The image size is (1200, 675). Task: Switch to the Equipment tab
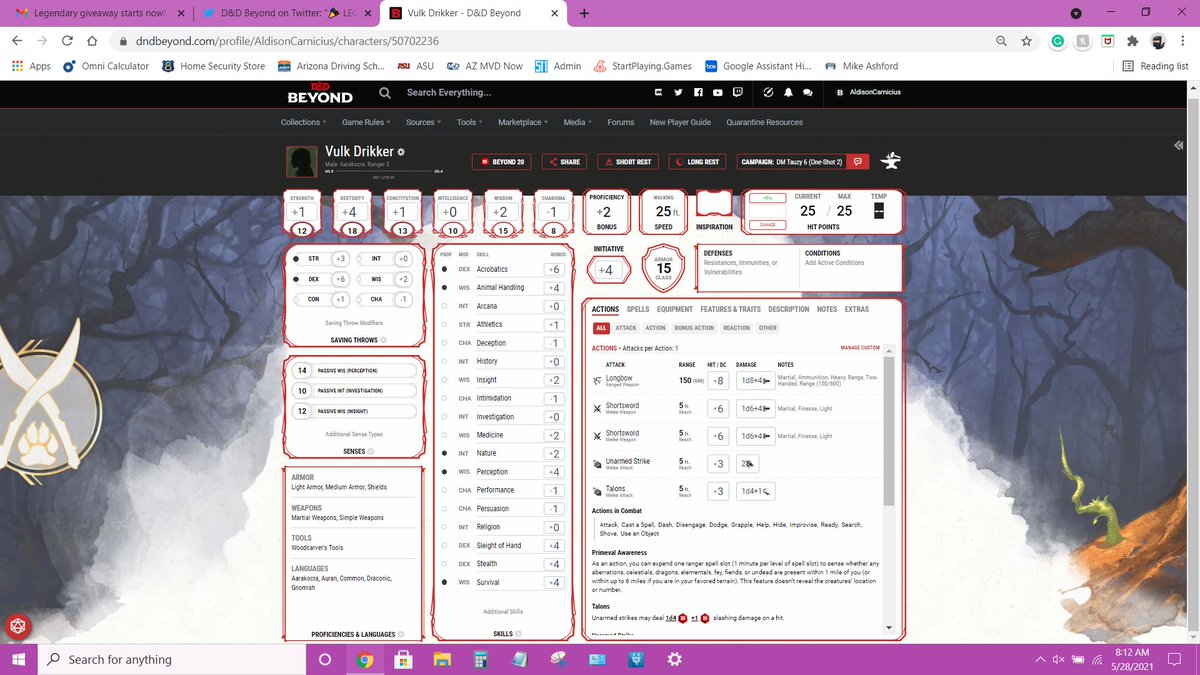[x=675, y=309]
